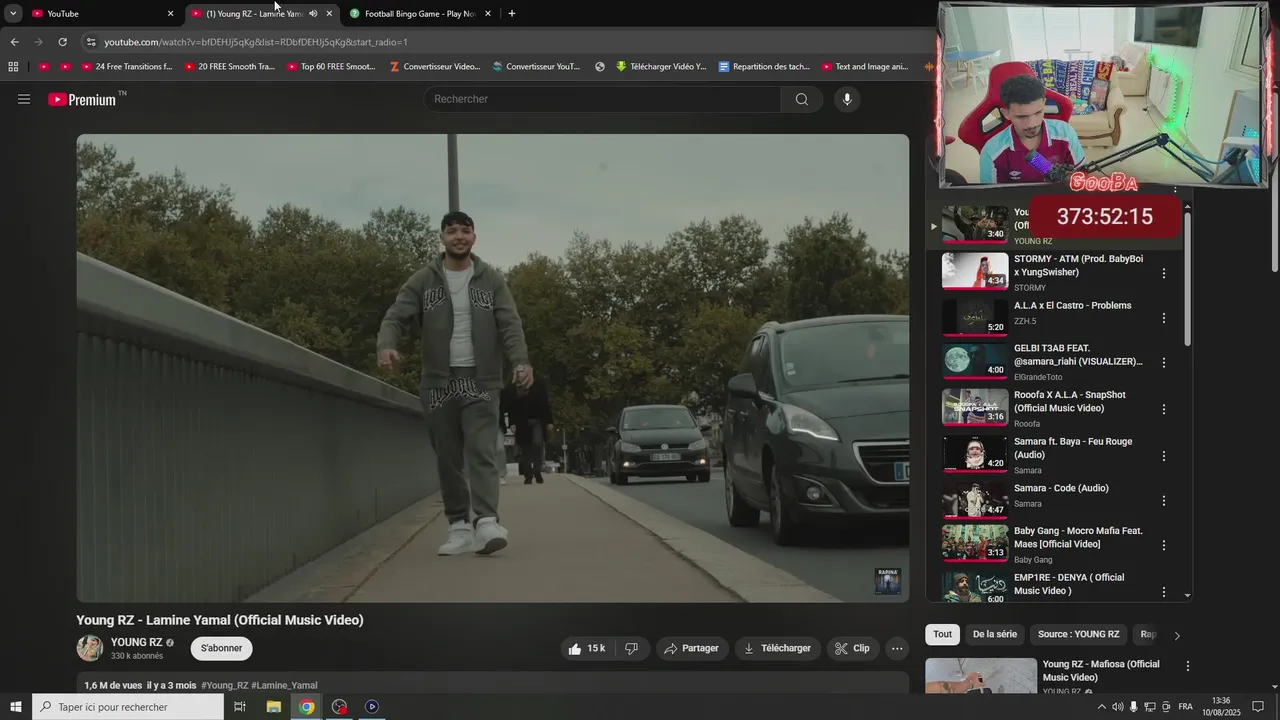The image size is (1280, 720).
Task: Dislike the video with thumbs down
Action: [631, 648]
